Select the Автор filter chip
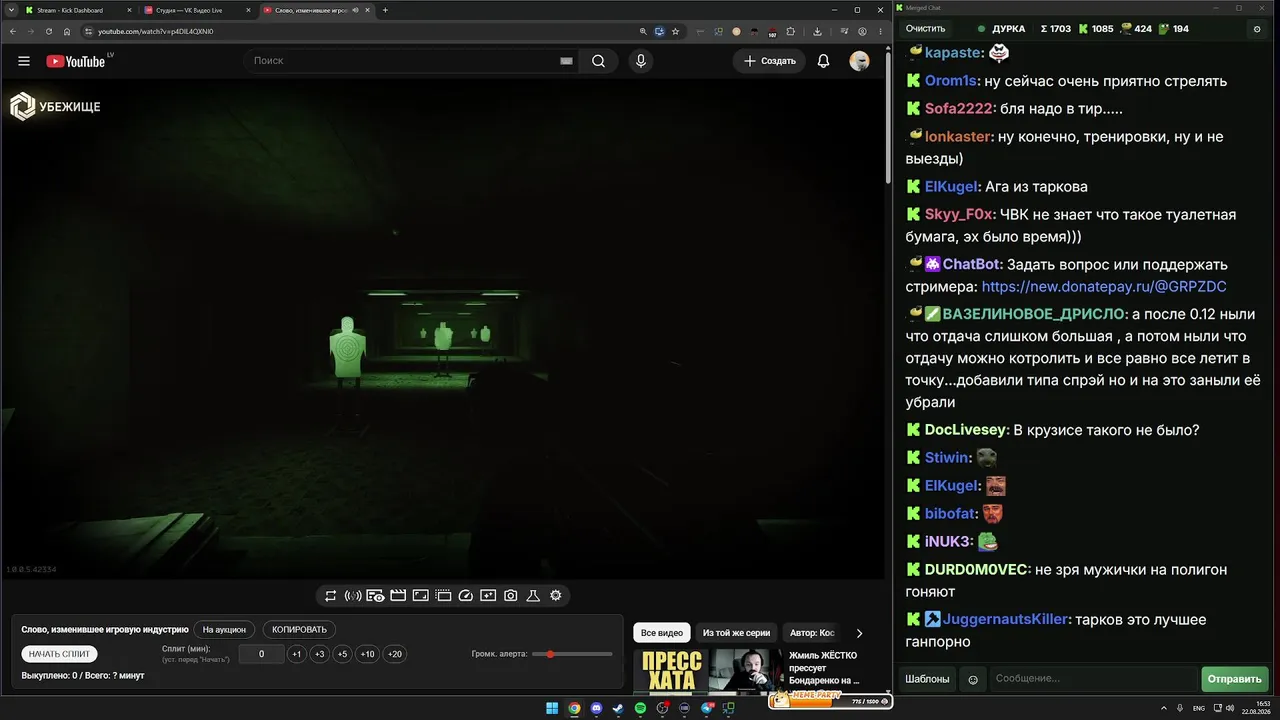The width and height of the screenshot is (1280, 720). coord(812,633)
